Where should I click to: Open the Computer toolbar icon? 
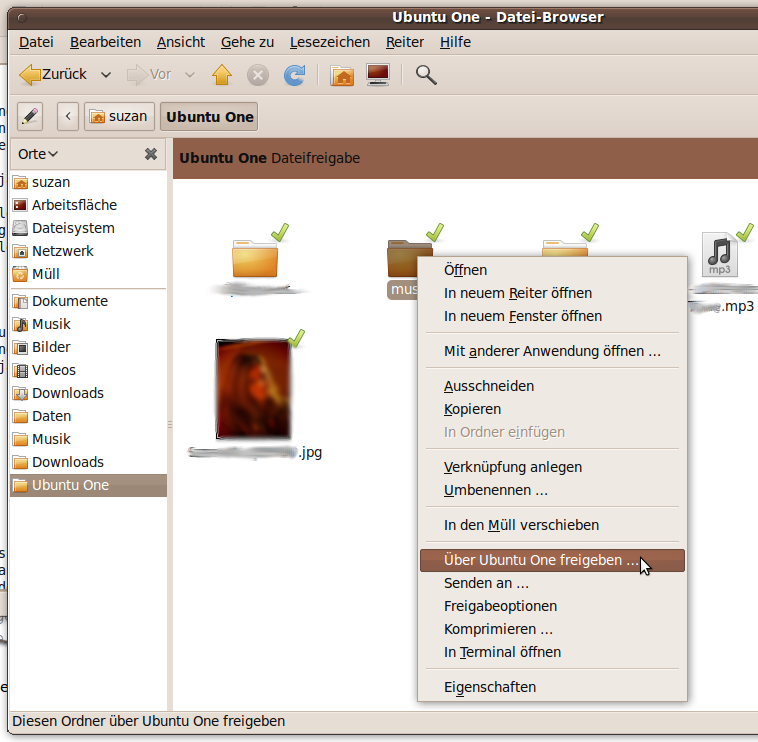378,74
